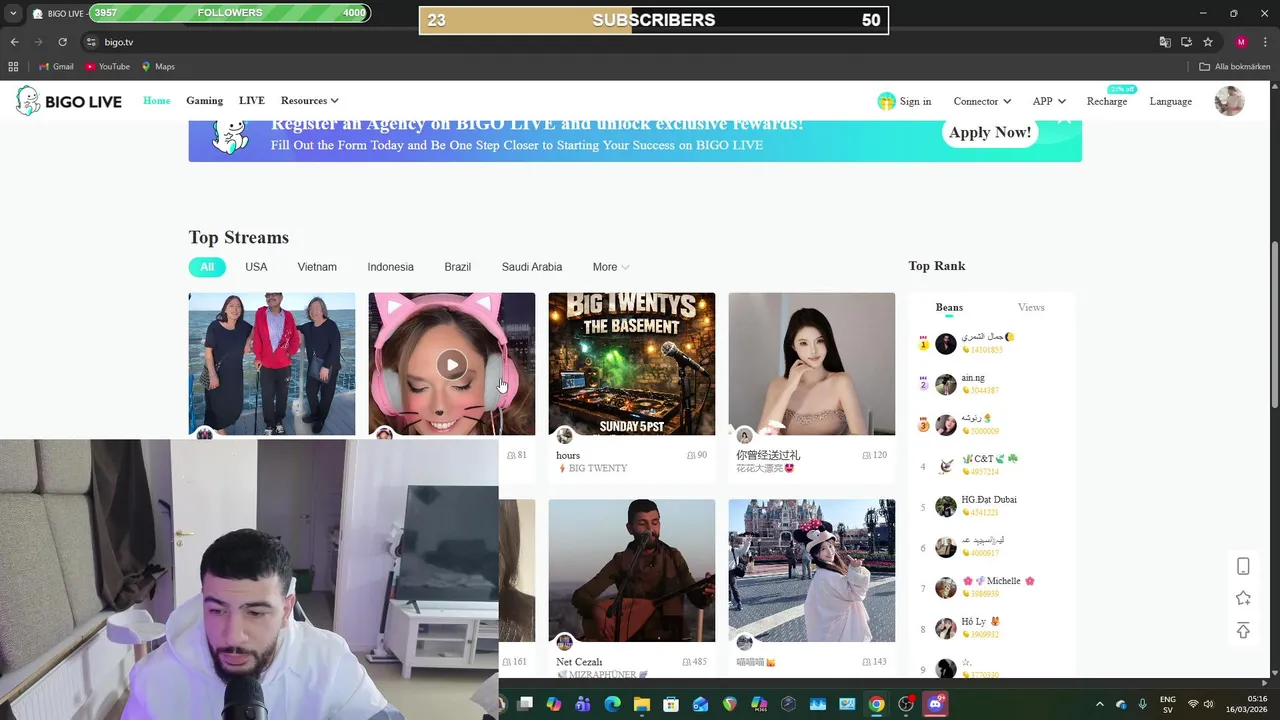Click the BIG TWENTY streamer avatar
Screen dimensions: 1280x720
(565, 436)
